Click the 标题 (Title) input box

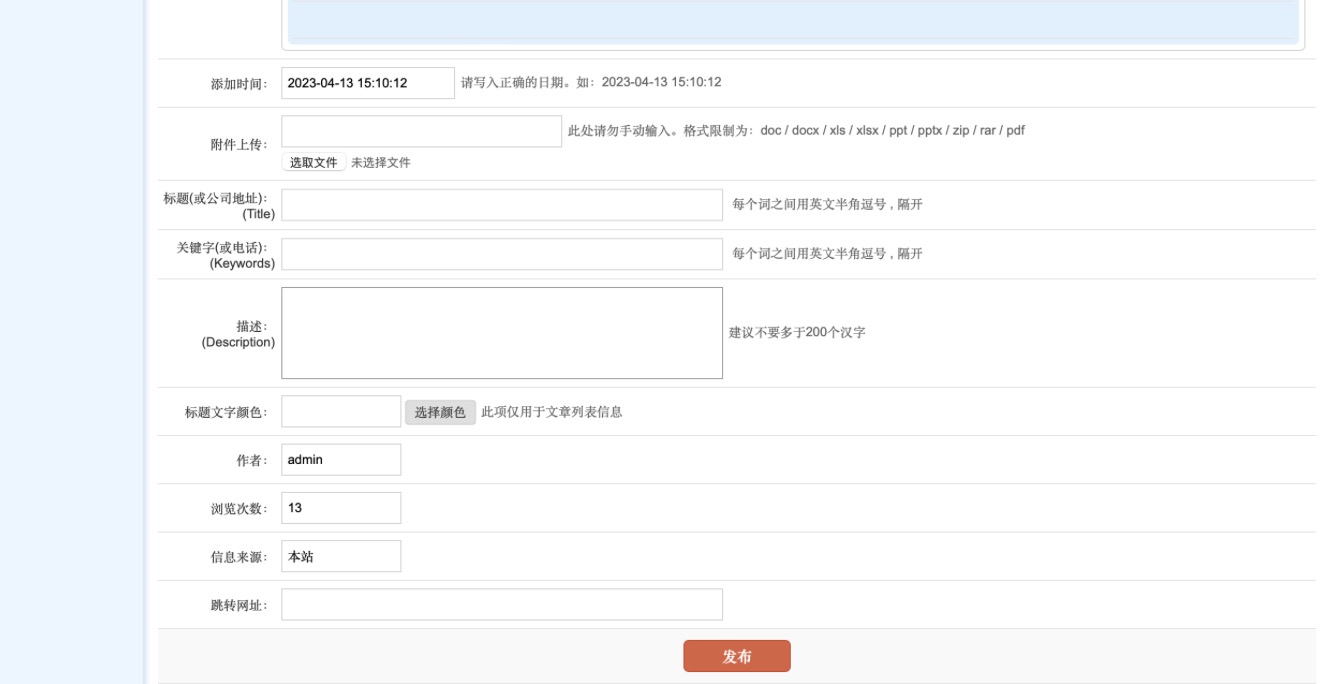pyautogui.click(x=501, y=204)
